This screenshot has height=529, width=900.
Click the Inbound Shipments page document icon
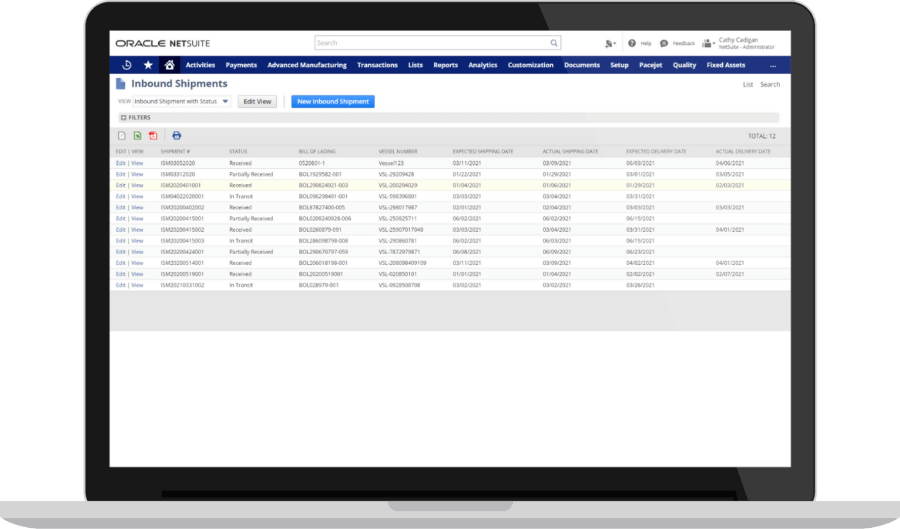click(121, 84)
